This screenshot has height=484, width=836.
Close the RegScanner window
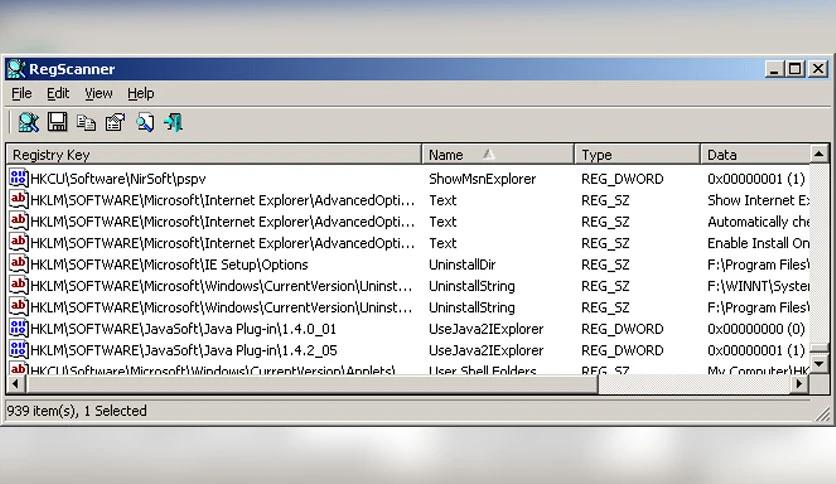coord(818,69)
